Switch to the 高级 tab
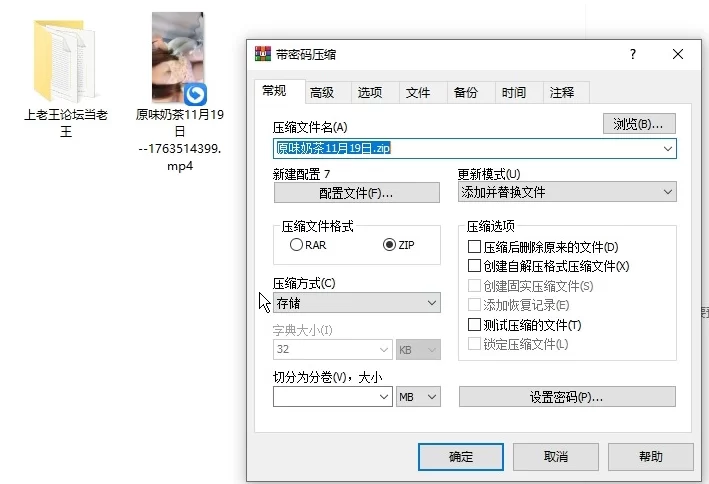Viewport: 709px width, 484px height. [x=328, y=93]
